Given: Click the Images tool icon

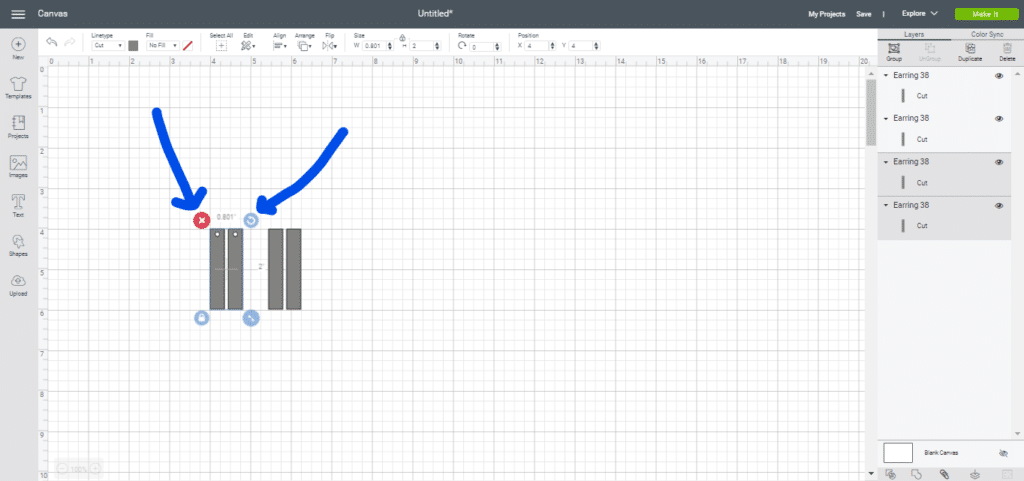Looking at the screenshot, I should (x=18, y=166).
